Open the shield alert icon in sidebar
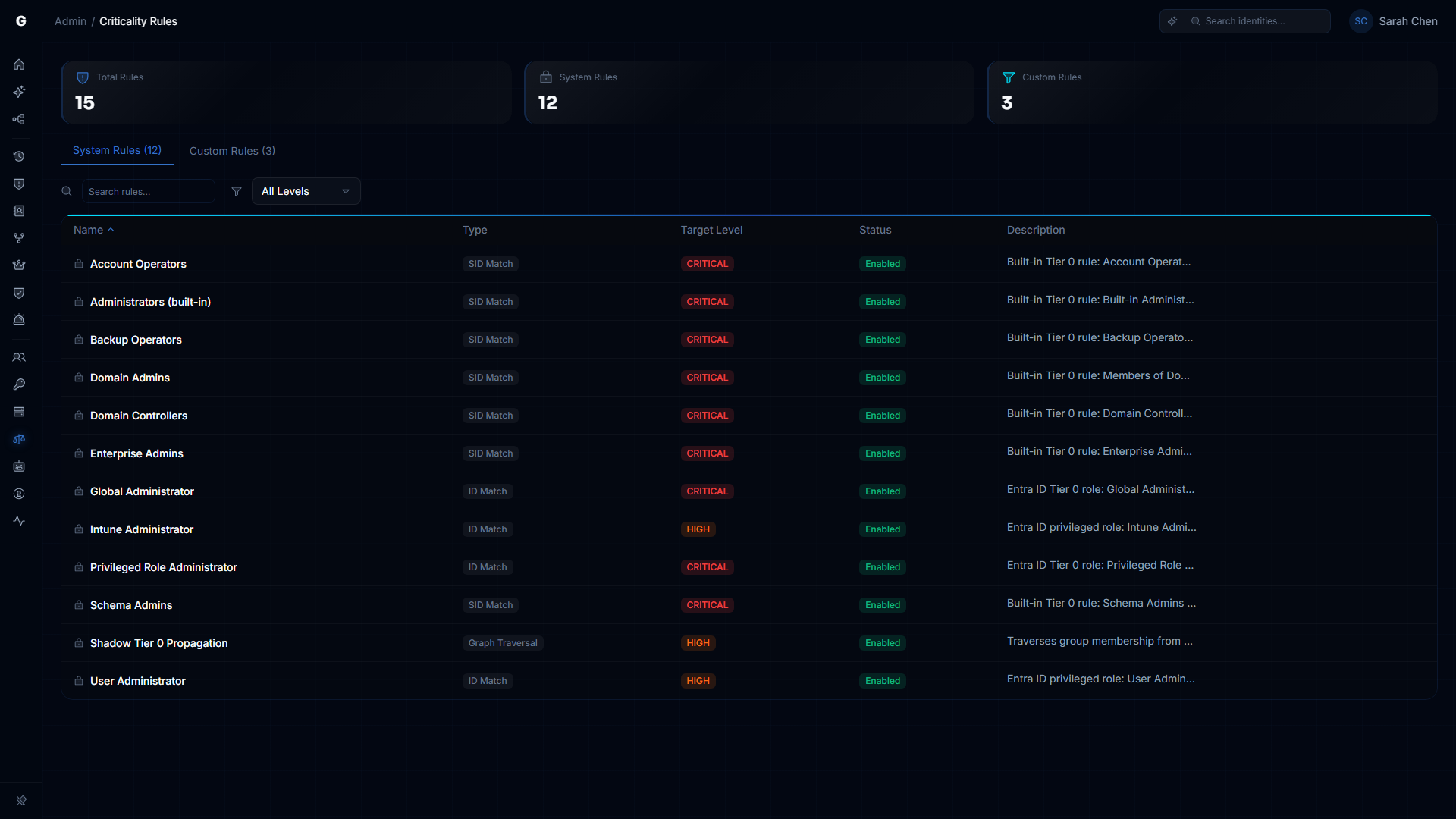 [x=19, y=184]
